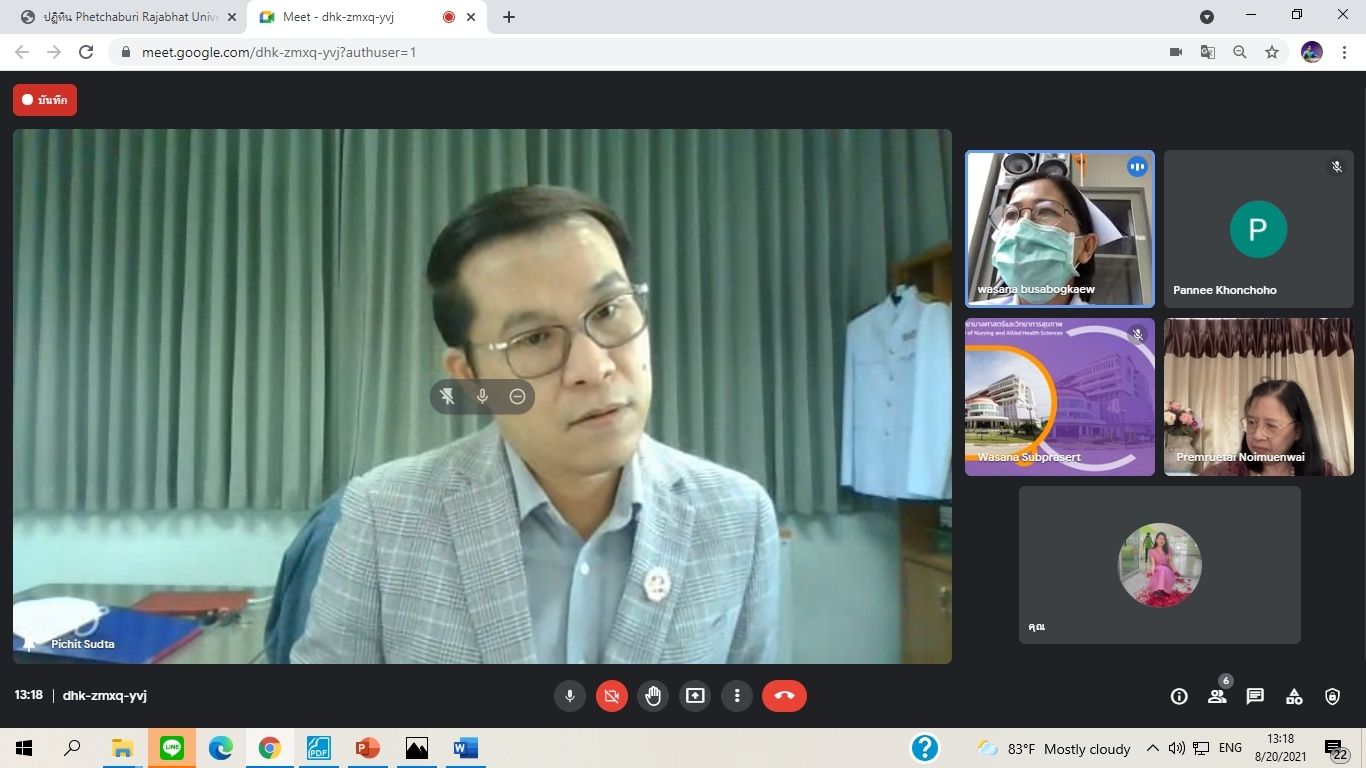Expand Chrome's tab search dropdown arrow
This screenshot has width=1366, height=768.
tap(1207, 17)
